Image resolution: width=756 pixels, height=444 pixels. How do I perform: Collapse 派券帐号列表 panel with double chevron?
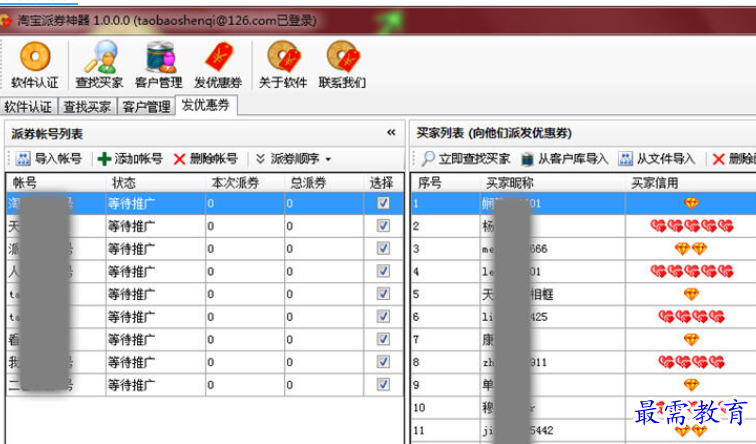point(391,133)
